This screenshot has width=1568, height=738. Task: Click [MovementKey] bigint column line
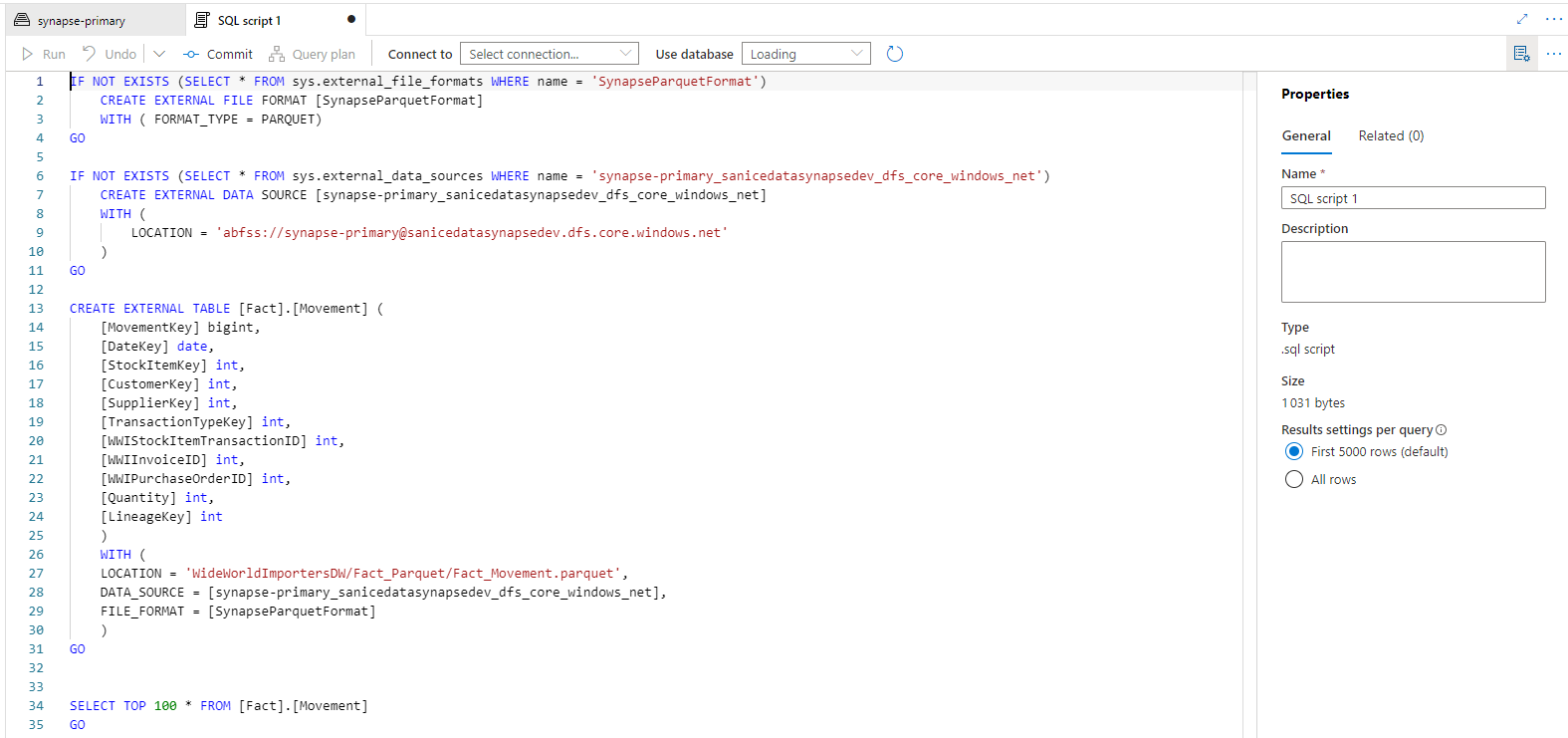[x=180, y=327]
